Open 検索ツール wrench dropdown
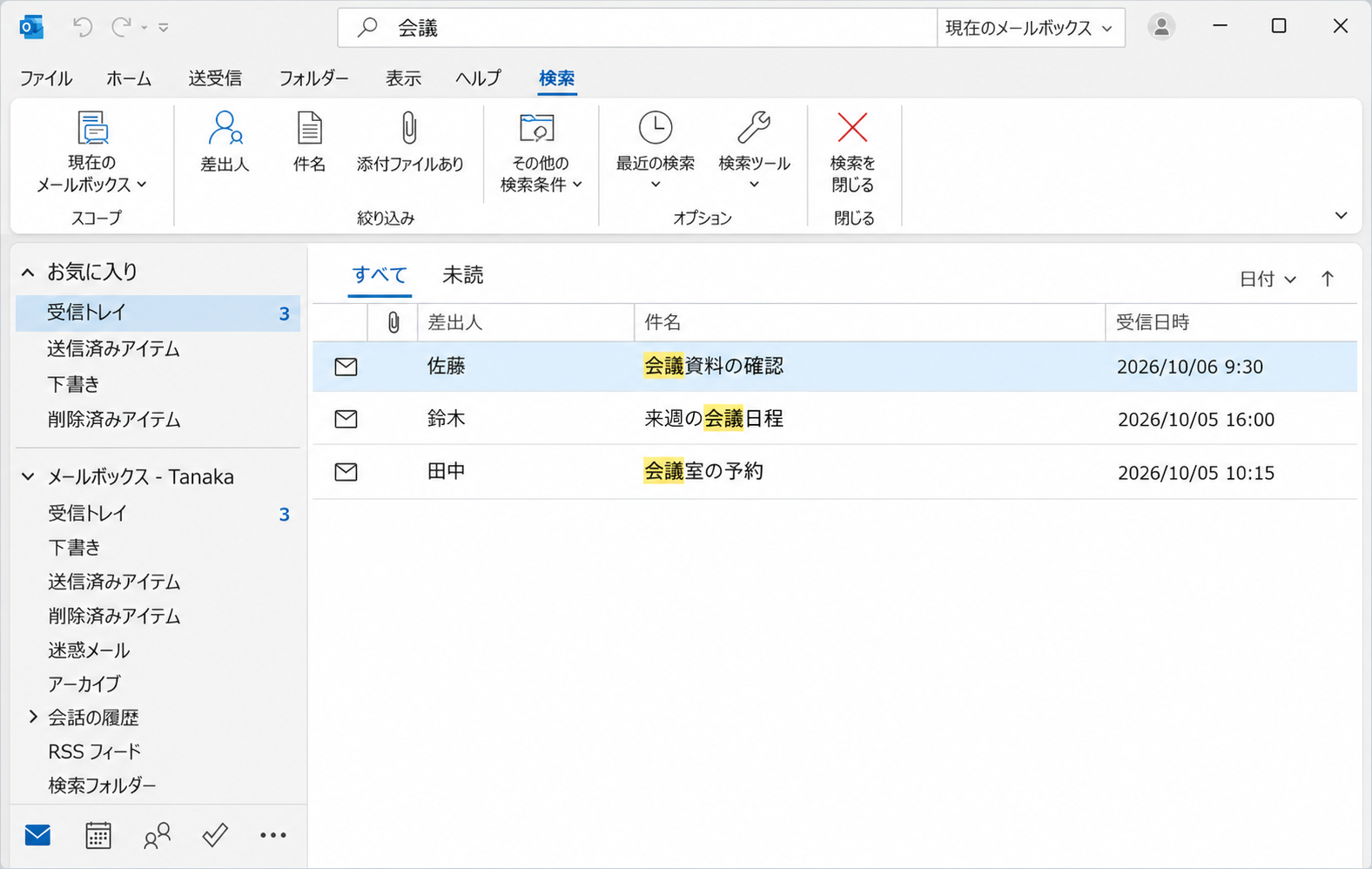The width and height of the screenshot is (1372, 869). [754, 150]
